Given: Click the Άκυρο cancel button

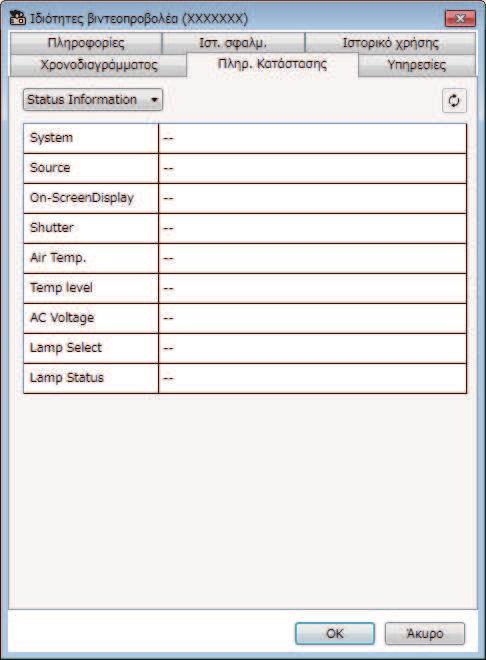Looking at the screenshot, I should 425,633.
